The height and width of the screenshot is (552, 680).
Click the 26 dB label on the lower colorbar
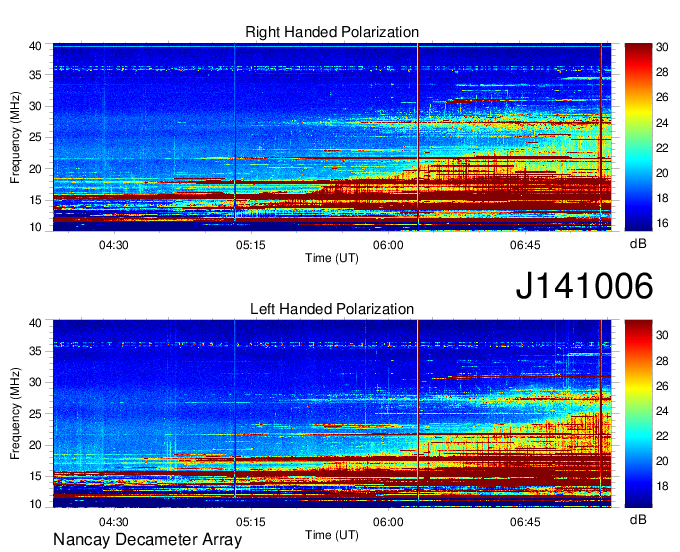pos(662,386)
